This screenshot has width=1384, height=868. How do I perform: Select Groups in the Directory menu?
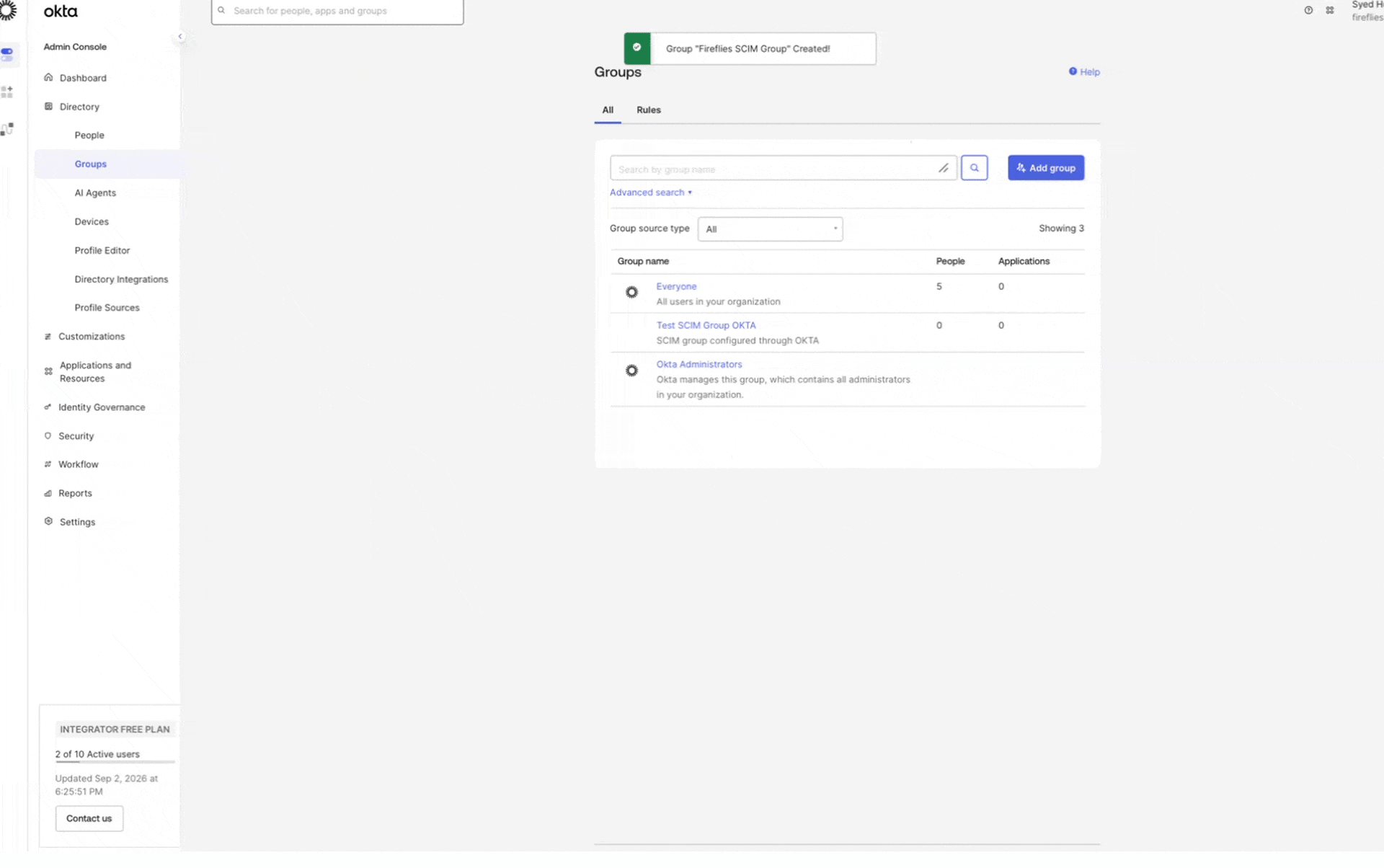[90, 164]
